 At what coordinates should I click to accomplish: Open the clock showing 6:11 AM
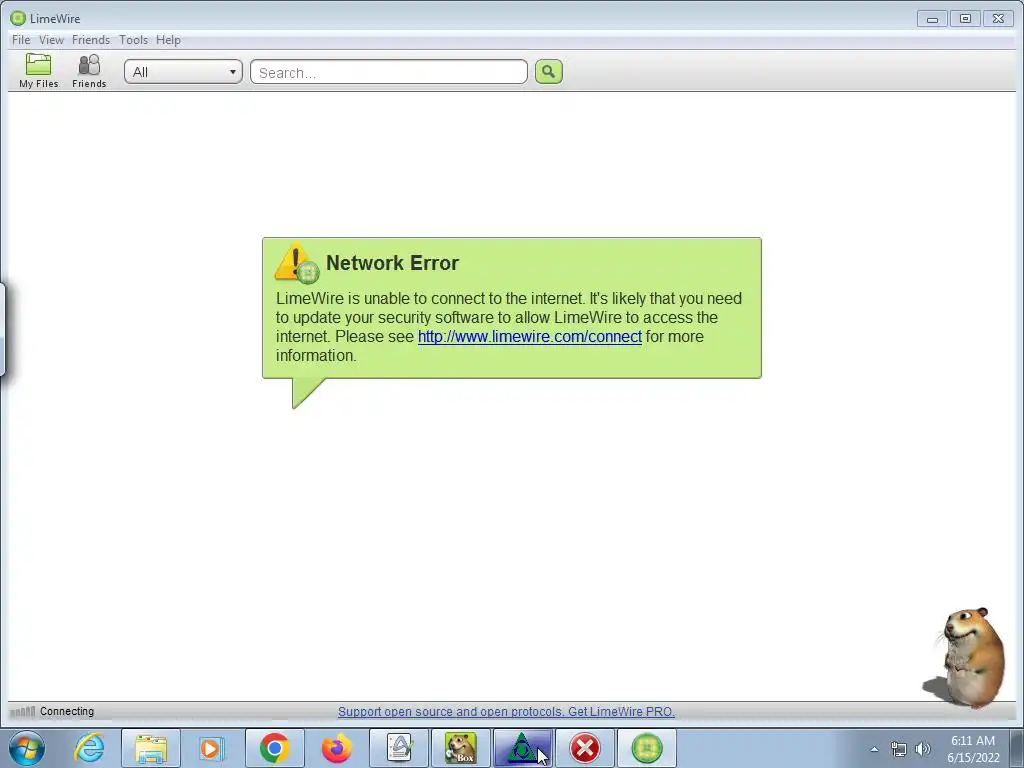tap(973, 749)
